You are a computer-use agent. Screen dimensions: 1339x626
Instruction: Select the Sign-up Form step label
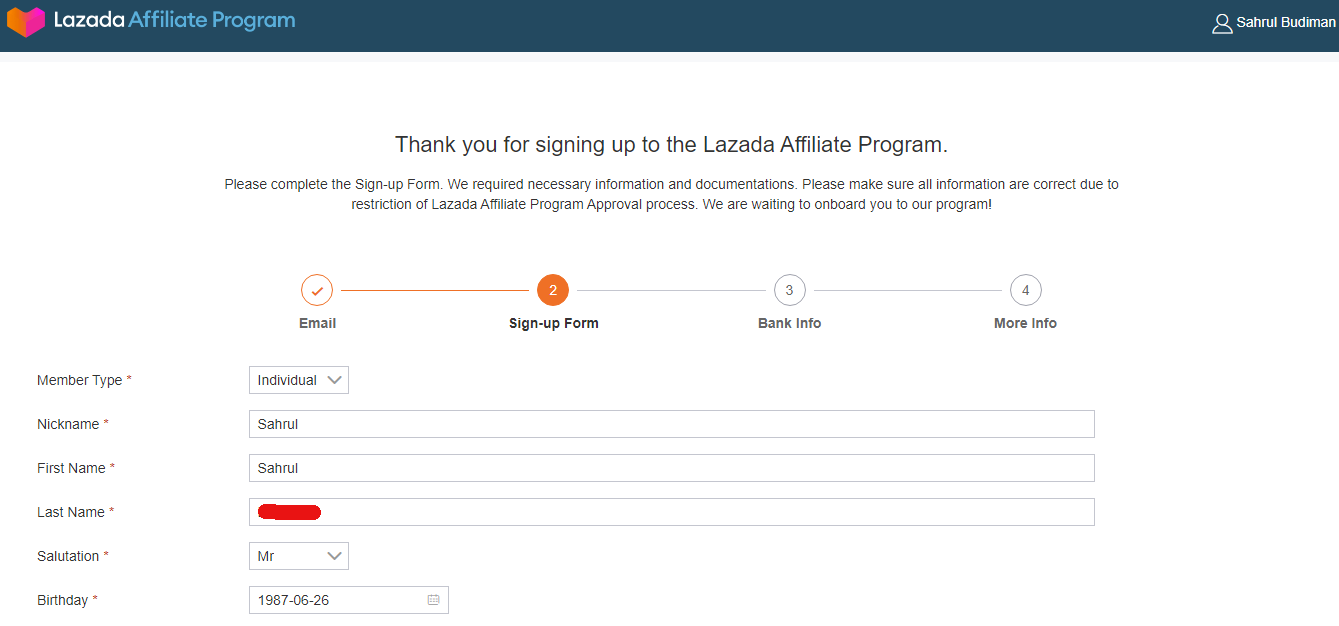[553, 323]
